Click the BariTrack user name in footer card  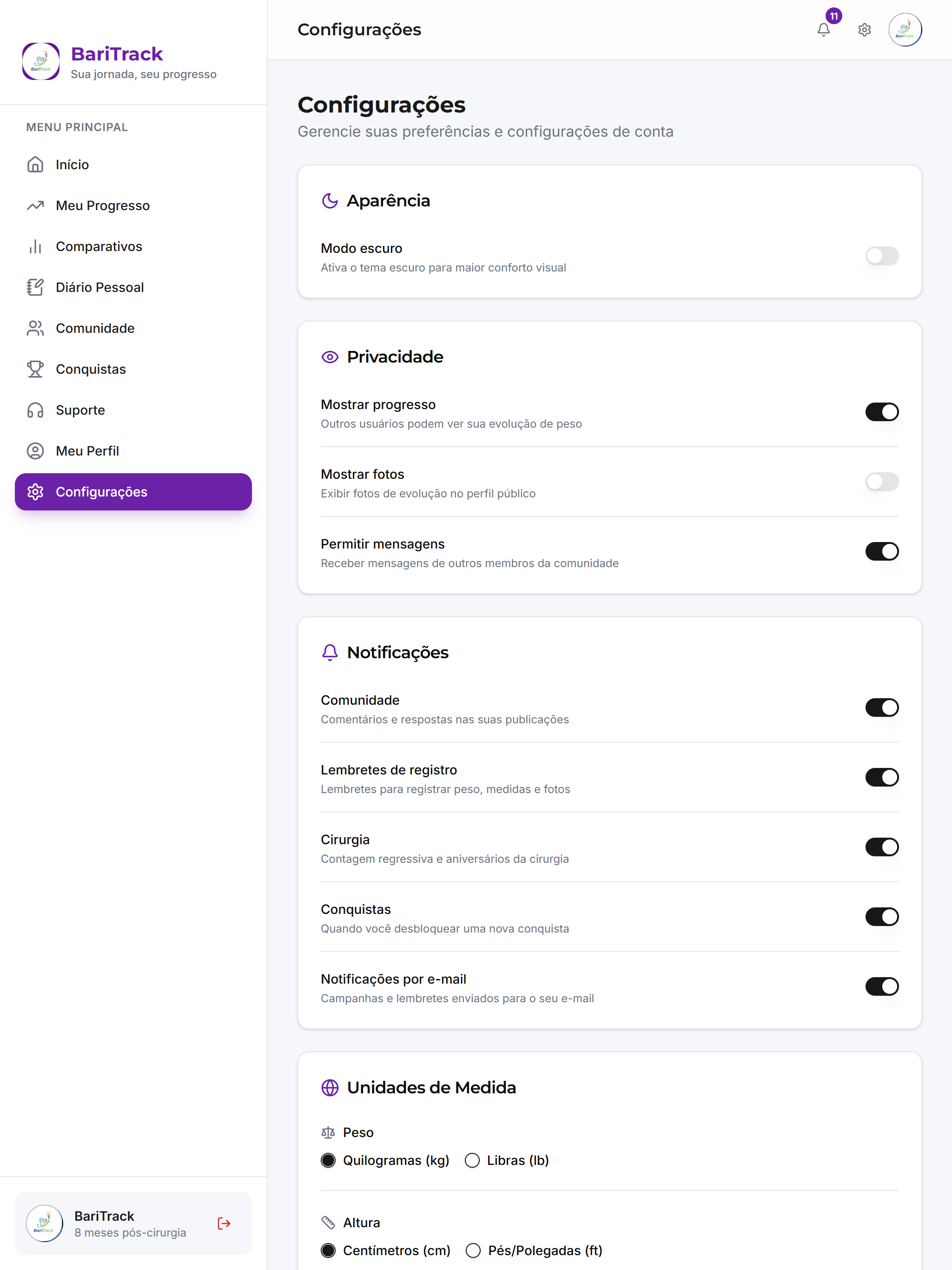[x=104, y=1216]
